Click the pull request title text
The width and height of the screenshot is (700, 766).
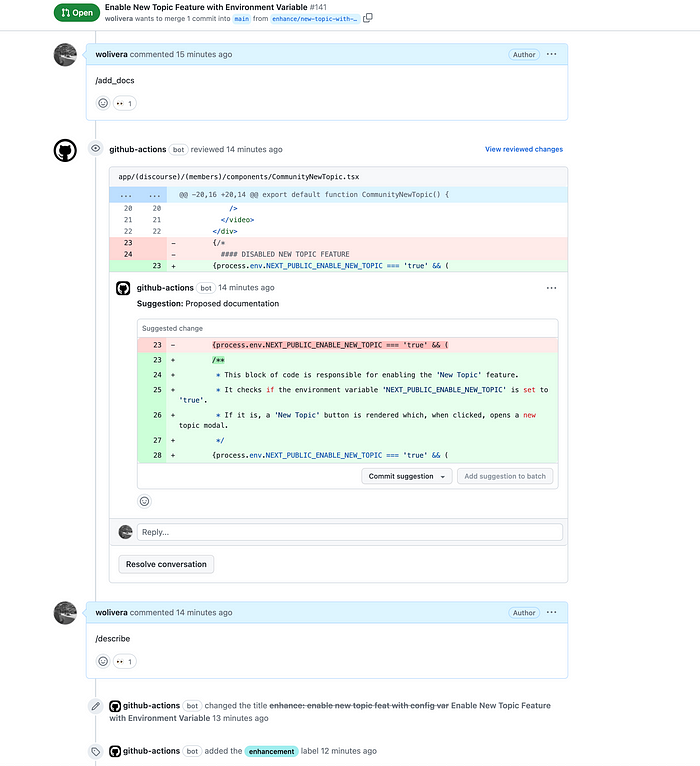[206, 7]
